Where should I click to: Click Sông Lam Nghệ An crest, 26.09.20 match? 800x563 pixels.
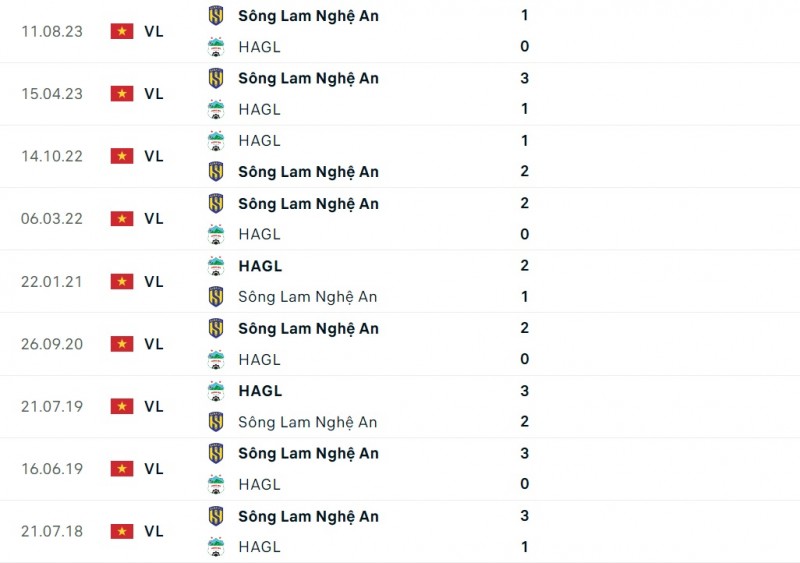pos(215,328)
